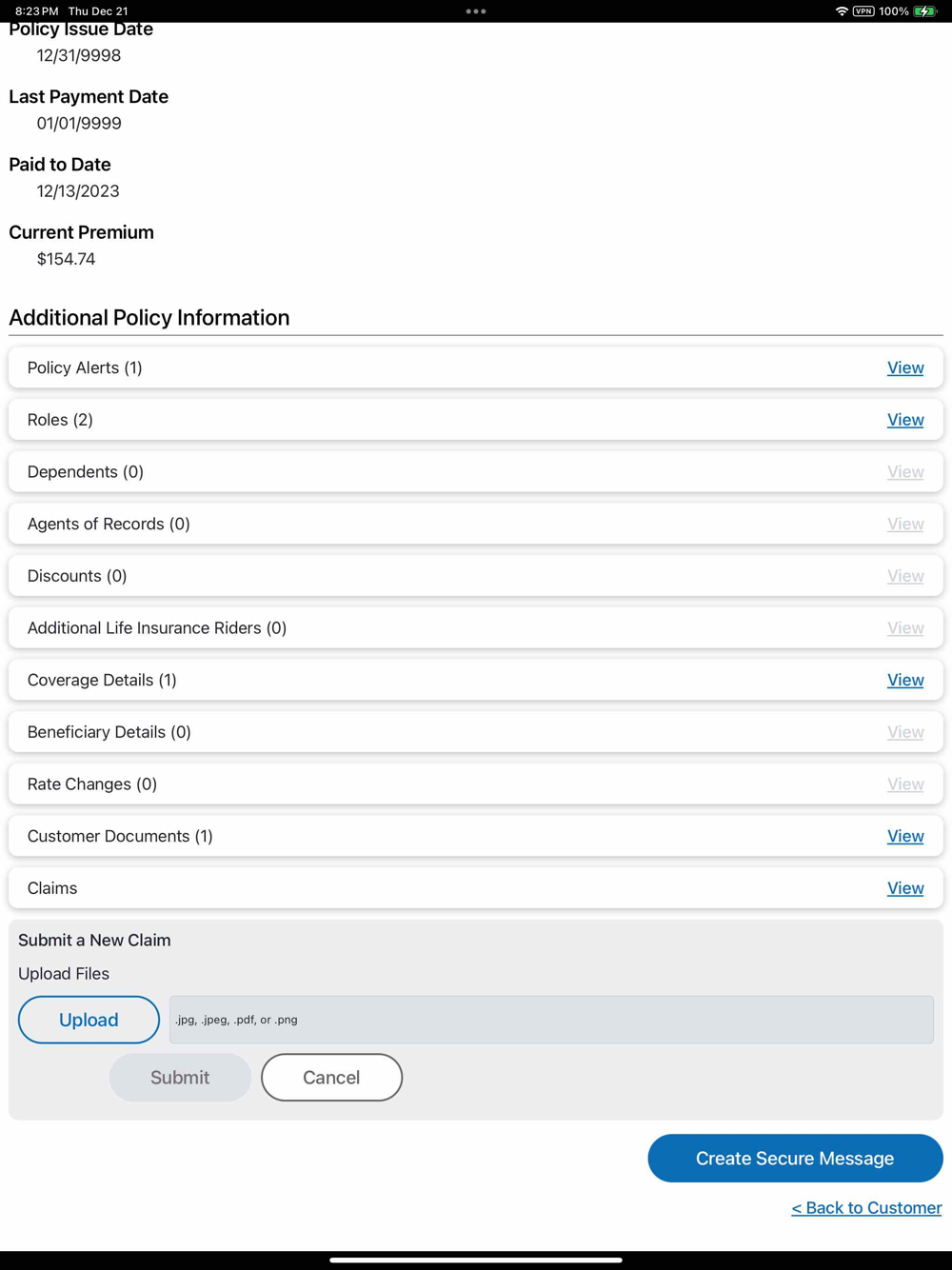Tap the battery charging icon
The image size is (952, 1270).
925,11
